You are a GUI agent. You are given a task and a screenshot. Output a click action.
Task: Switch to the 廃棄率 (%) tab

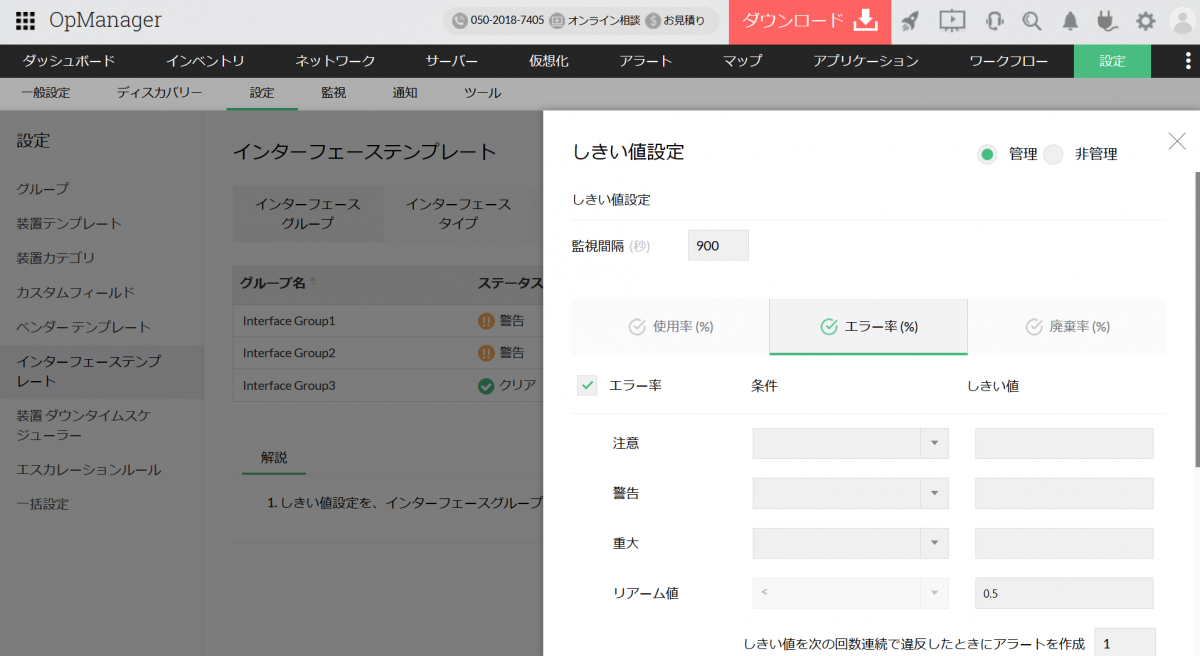tap(1067, 327)
